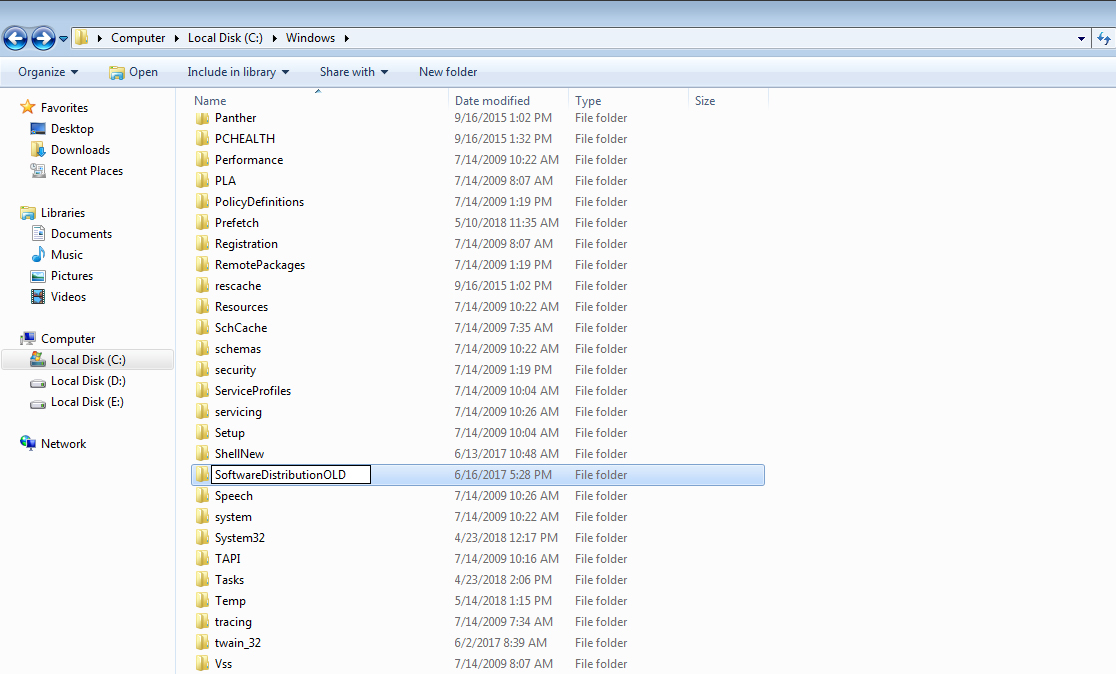
Task: Open the Share with menu
Action: pos(354,72)
